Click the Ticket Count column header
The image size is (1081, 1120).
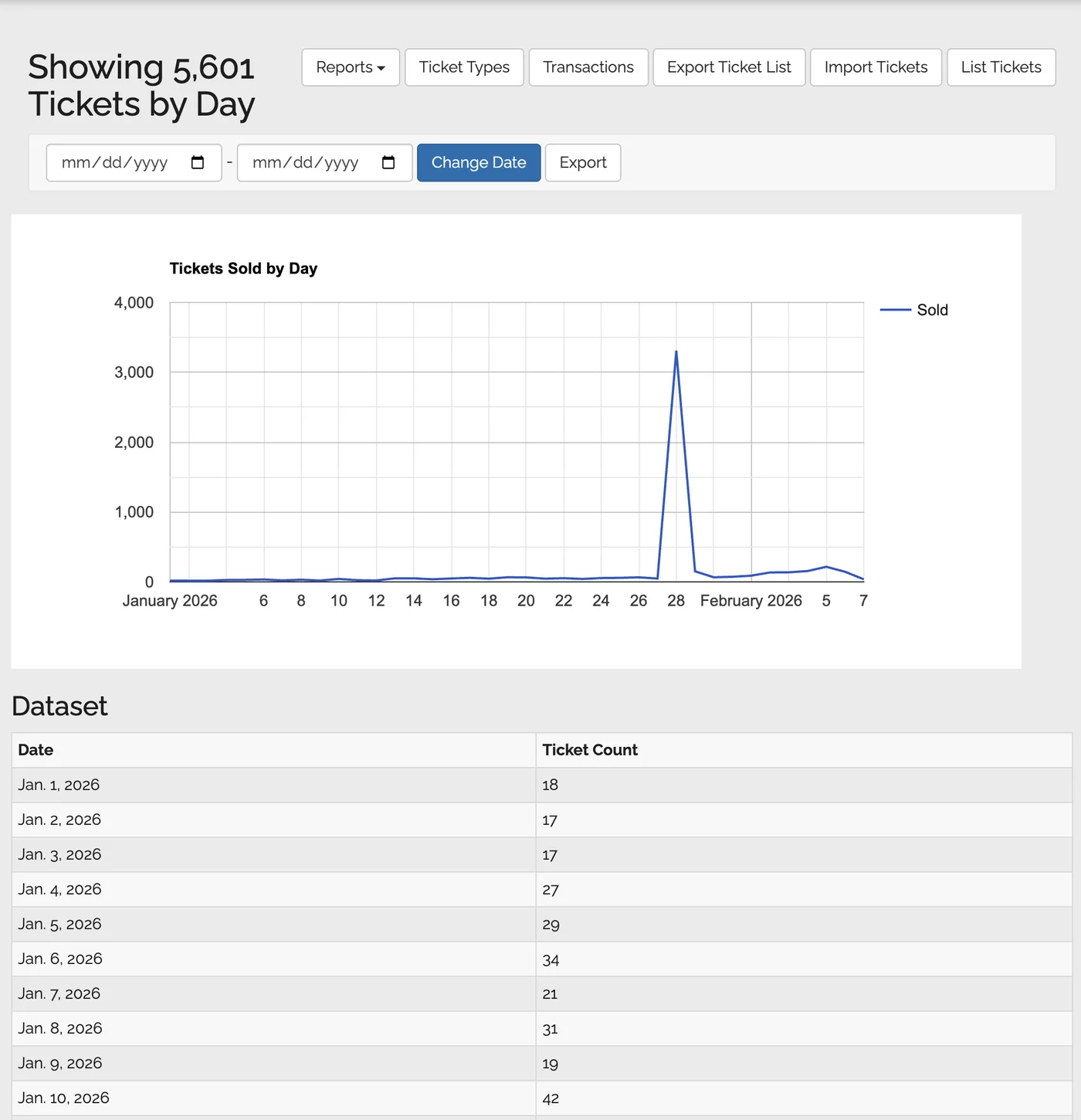804,750
